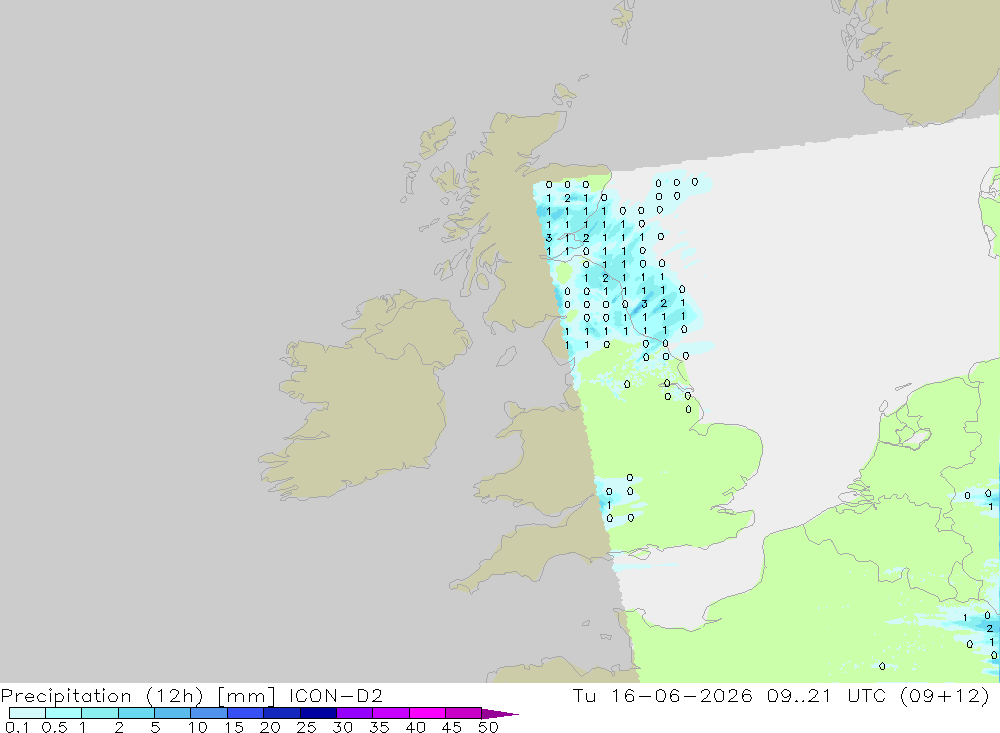The image size is (1000, 733).
Task: Click the '[mm]' unit label
Action: (x=246, y=695)
